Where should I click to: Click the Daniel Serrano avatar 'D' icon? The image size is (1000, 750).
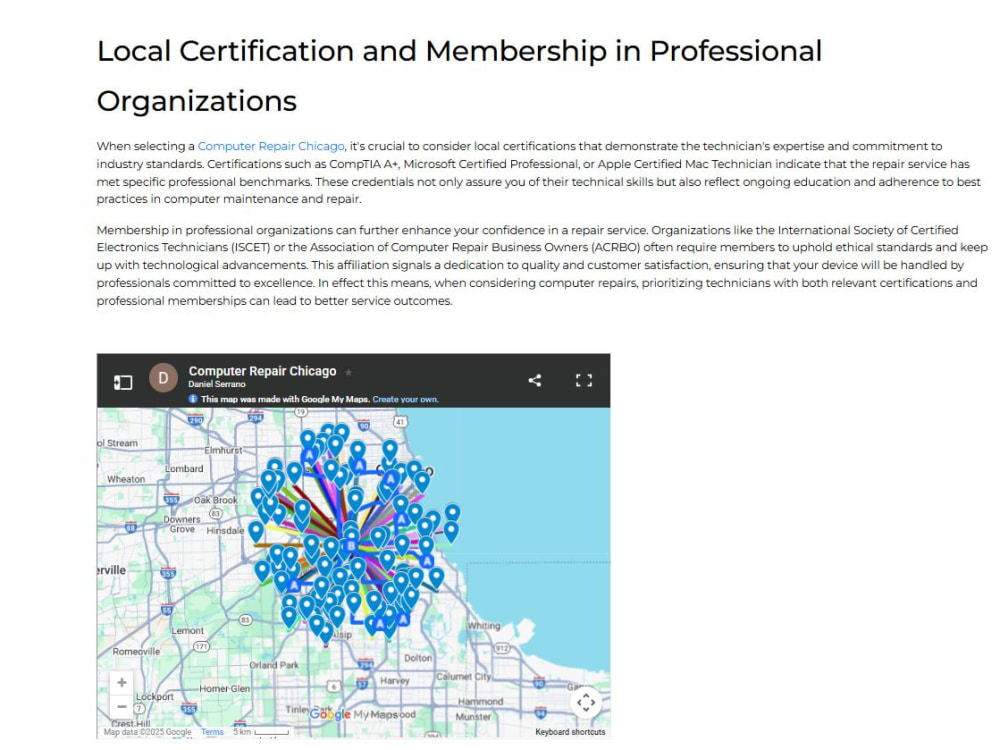pos(163,378)
